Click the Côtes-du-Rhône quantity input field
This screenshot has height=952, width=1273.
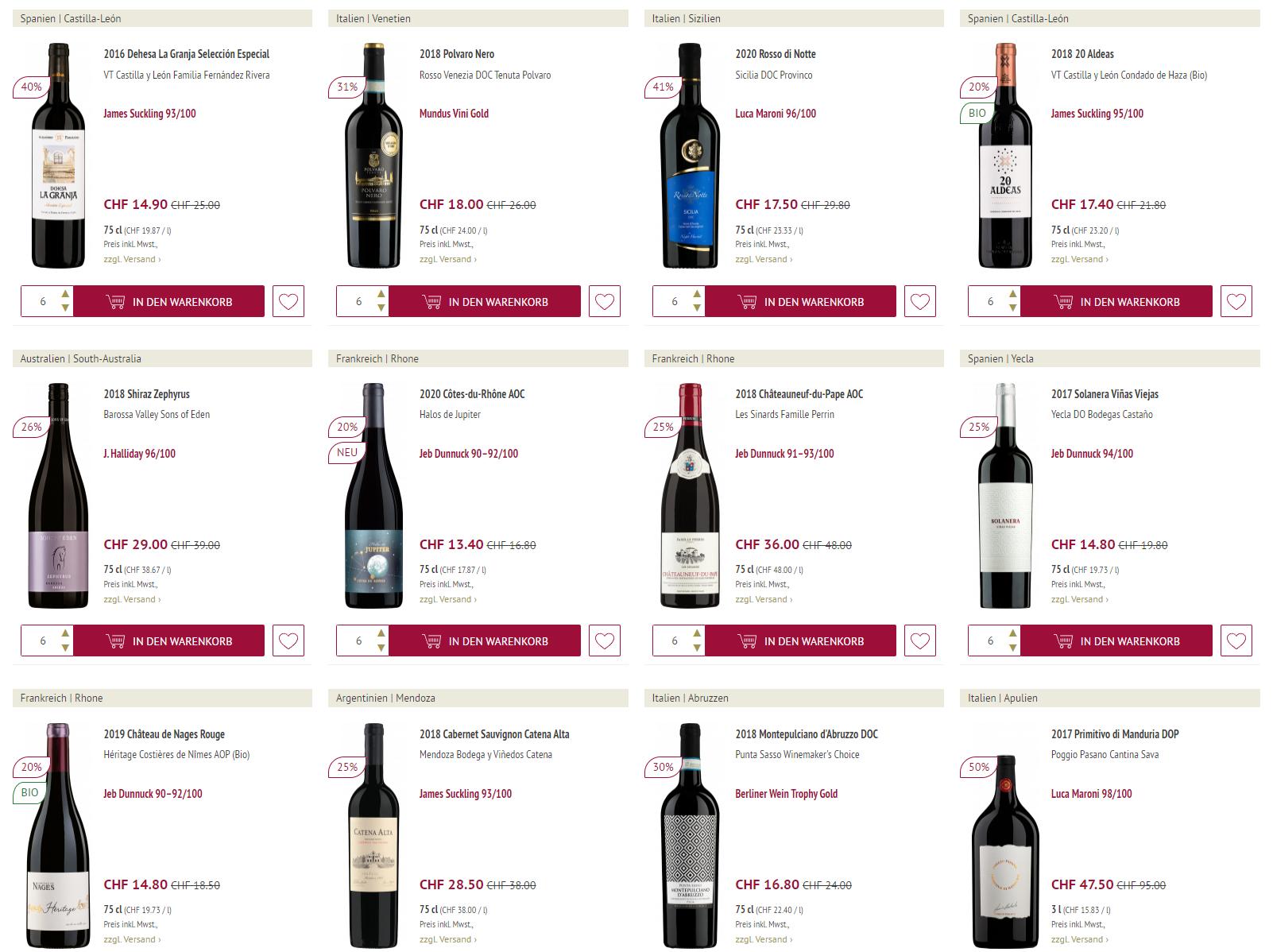(358, 640)
